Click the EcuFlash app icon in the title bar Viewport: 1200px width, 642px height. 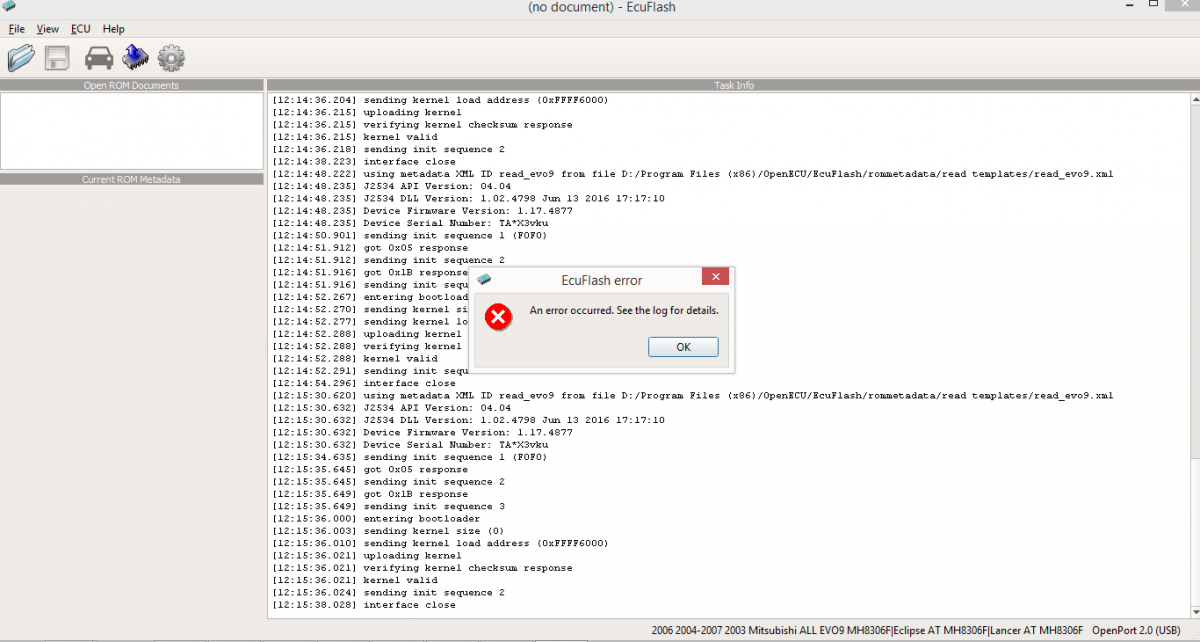[x=9, y=8]
